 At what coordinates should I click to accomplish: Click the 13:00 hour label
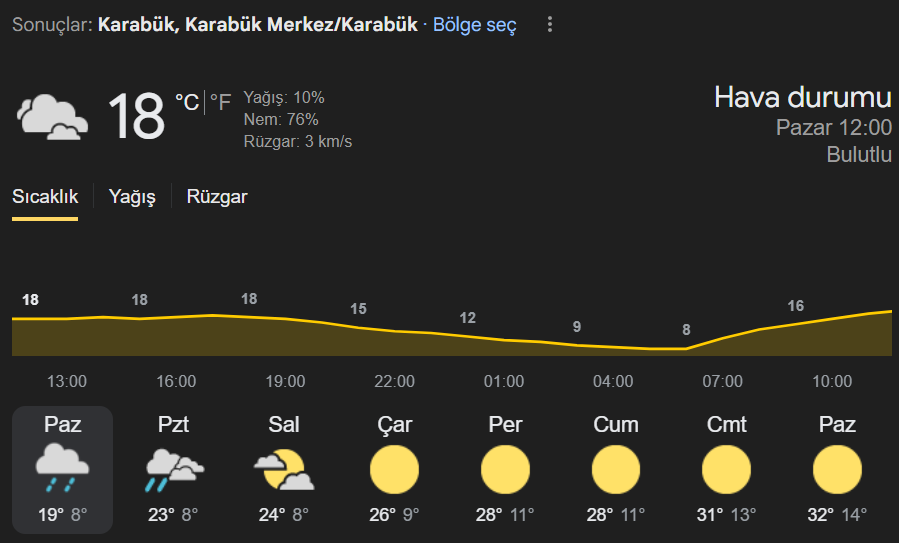[67, 381]
